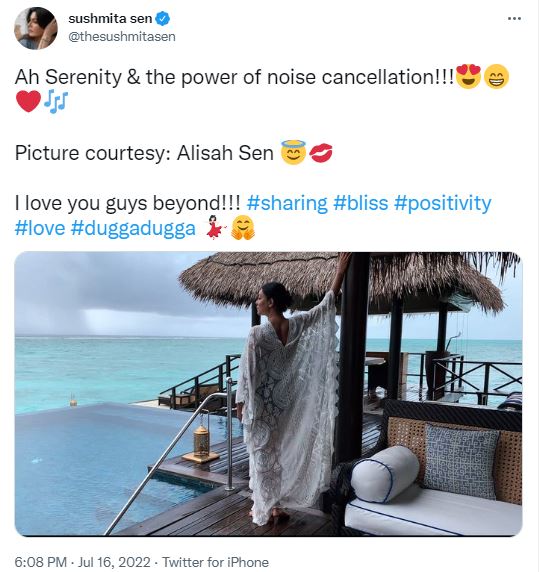540x572 pixels.
Task: Click the halo smiling face emoji
Action: coord(293,152)
